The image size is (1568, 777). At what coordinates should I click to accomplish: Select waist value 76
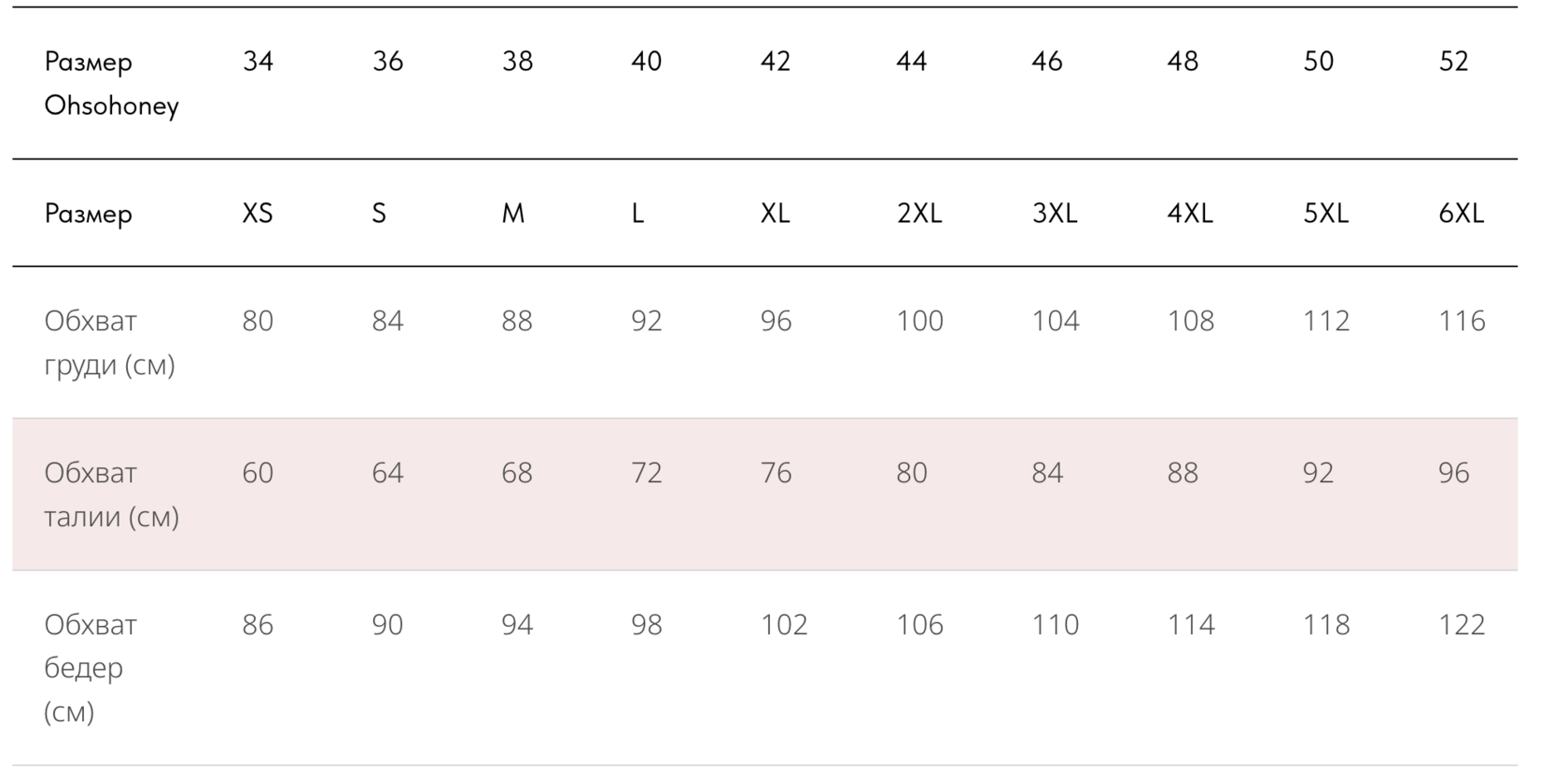pyautogui.click(x=776, y=473)
